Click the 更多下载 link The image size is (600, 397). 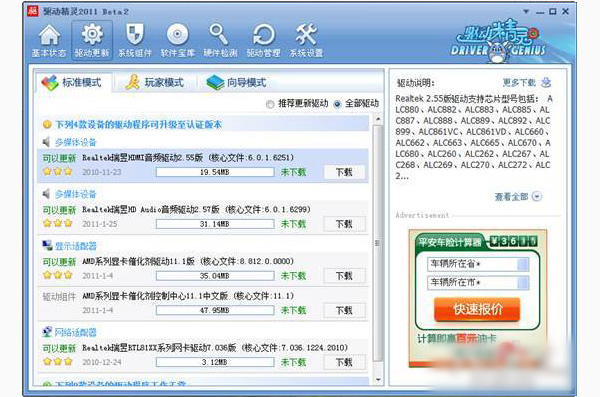tap(519, 82)
